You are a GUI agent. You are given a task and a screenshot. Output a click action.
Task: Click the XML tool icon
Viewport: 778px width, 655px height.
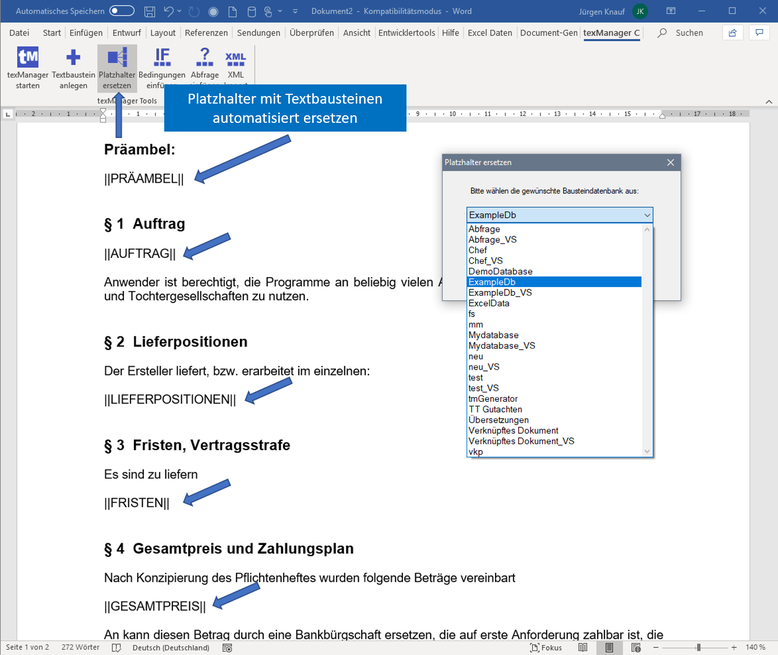coord(235,59)
